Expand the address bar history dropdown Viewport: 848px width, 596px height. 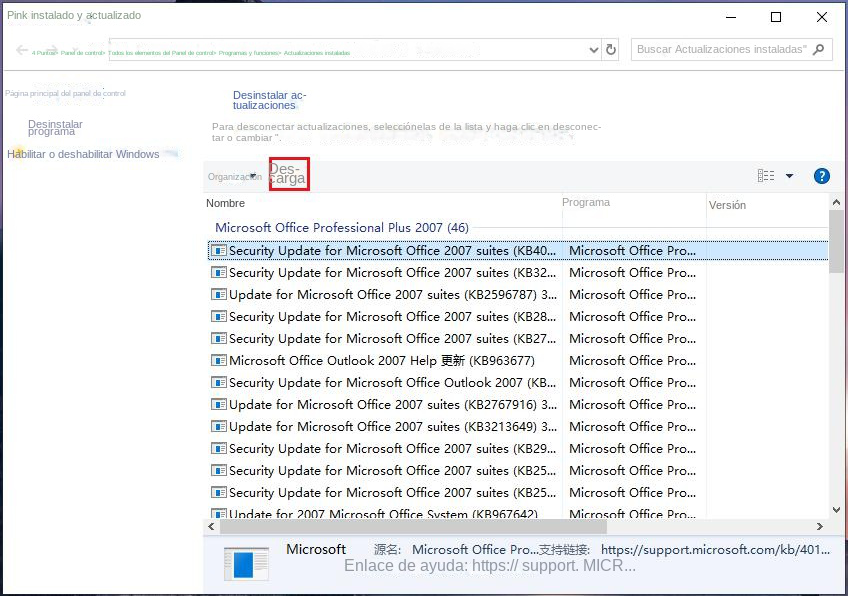pyautogui.click(x=593, y=50)
